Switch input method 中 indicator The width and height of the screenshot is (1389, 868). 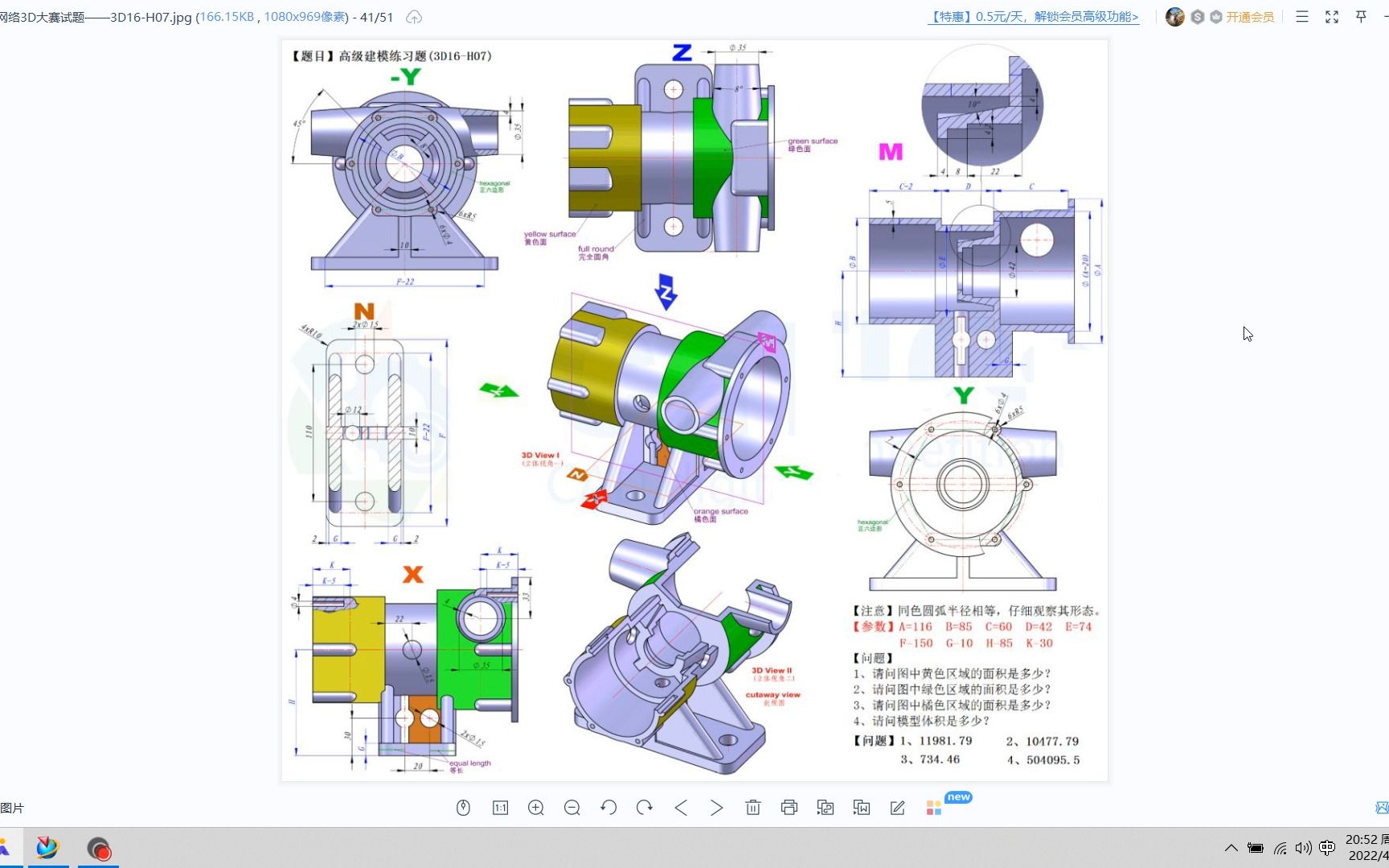pos(1327,848)
